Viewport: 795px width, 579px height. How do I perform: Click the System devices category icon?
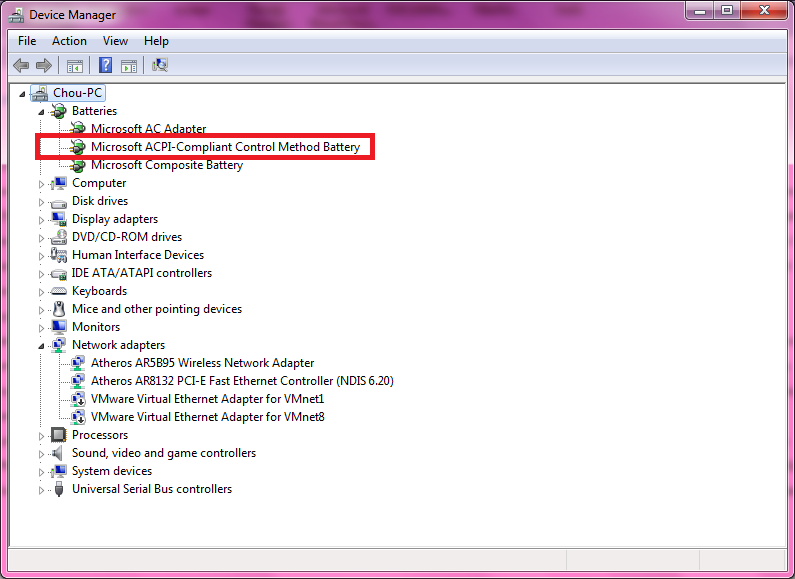[x=59, y=471]
